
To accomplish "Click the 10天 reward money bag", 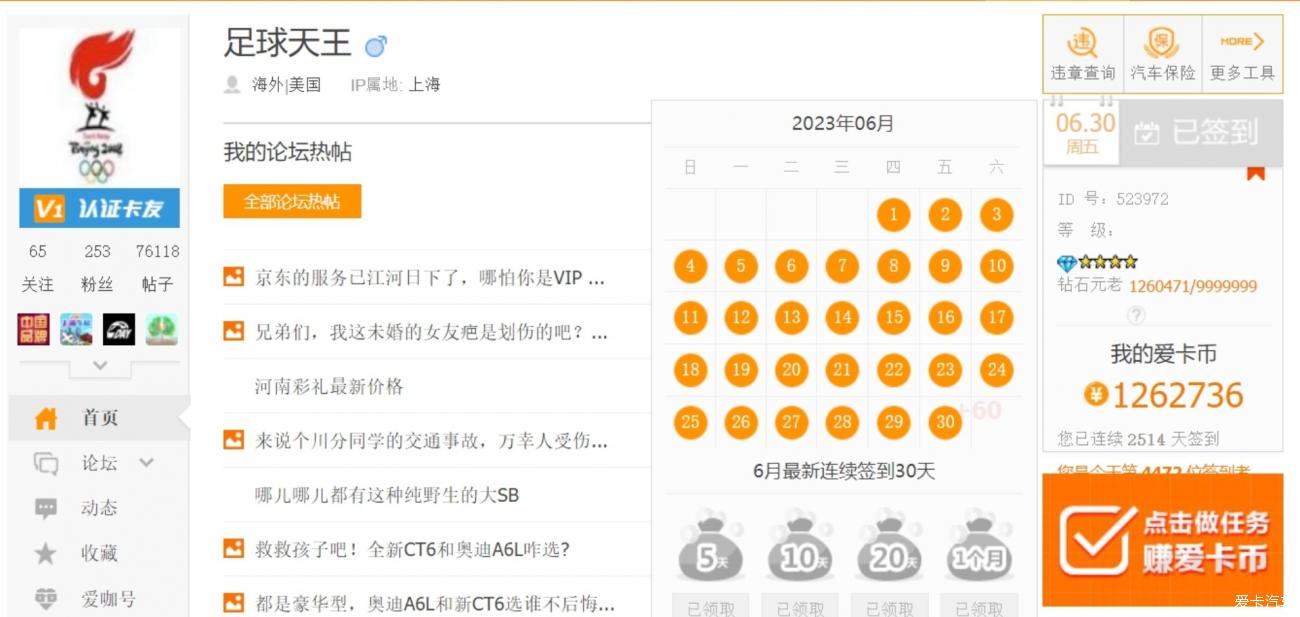I will (x=800, y=548).
